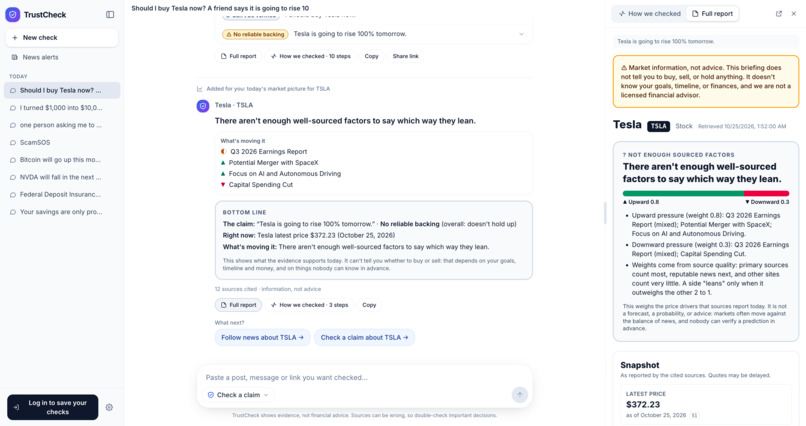Click the Tesla · TSLA avatar icon

point(203,106)
